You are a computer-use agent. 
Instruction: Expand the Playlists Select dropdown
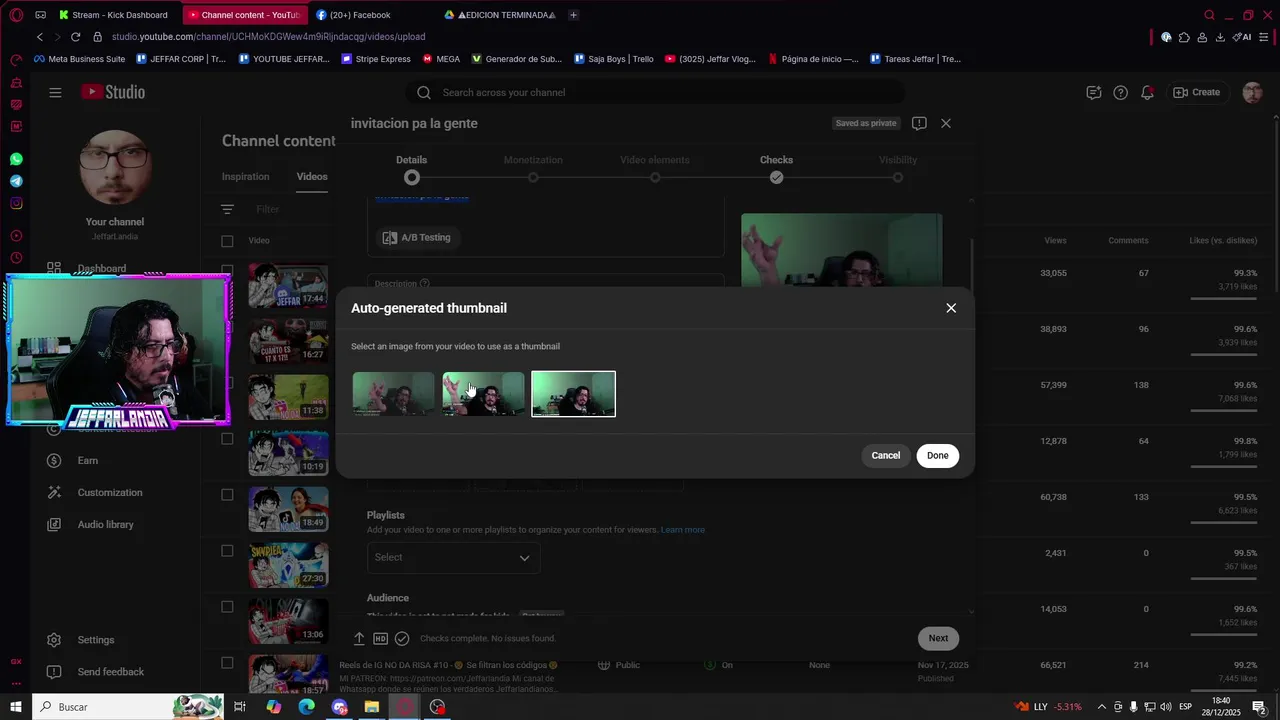453,558
